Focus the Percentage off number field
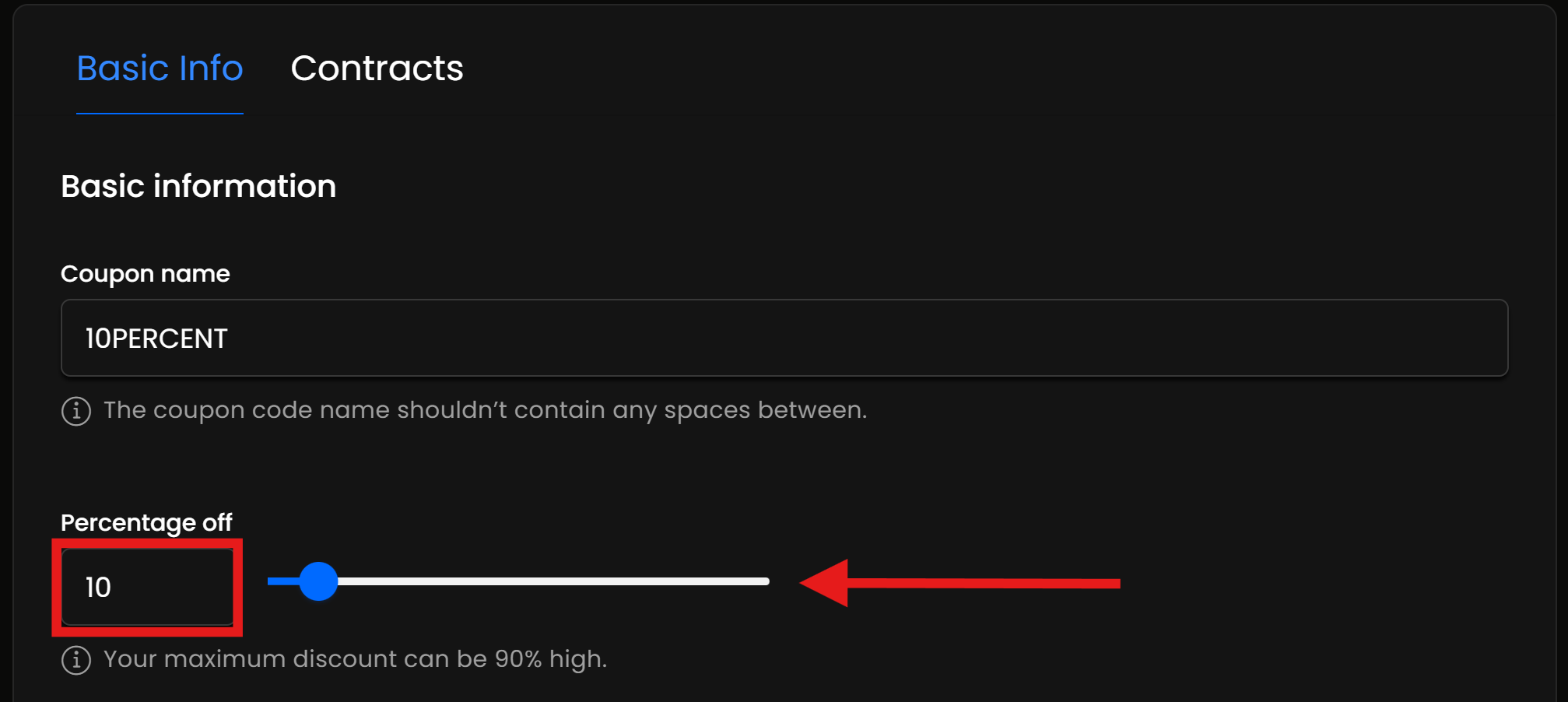 [x=148, y=587]
